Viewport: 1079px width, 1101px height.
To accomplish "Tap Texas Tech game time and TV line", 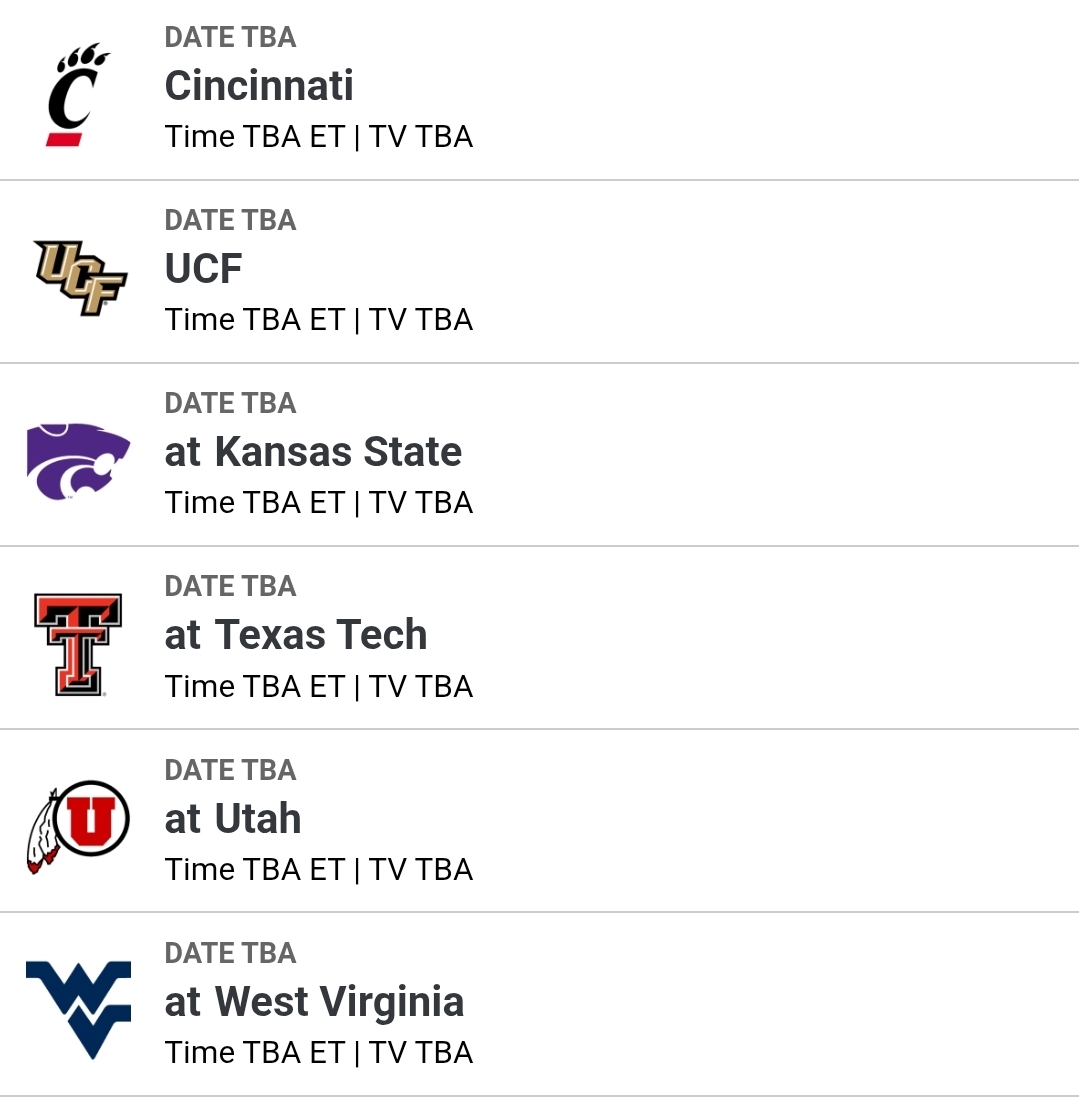I will point(318,687).
